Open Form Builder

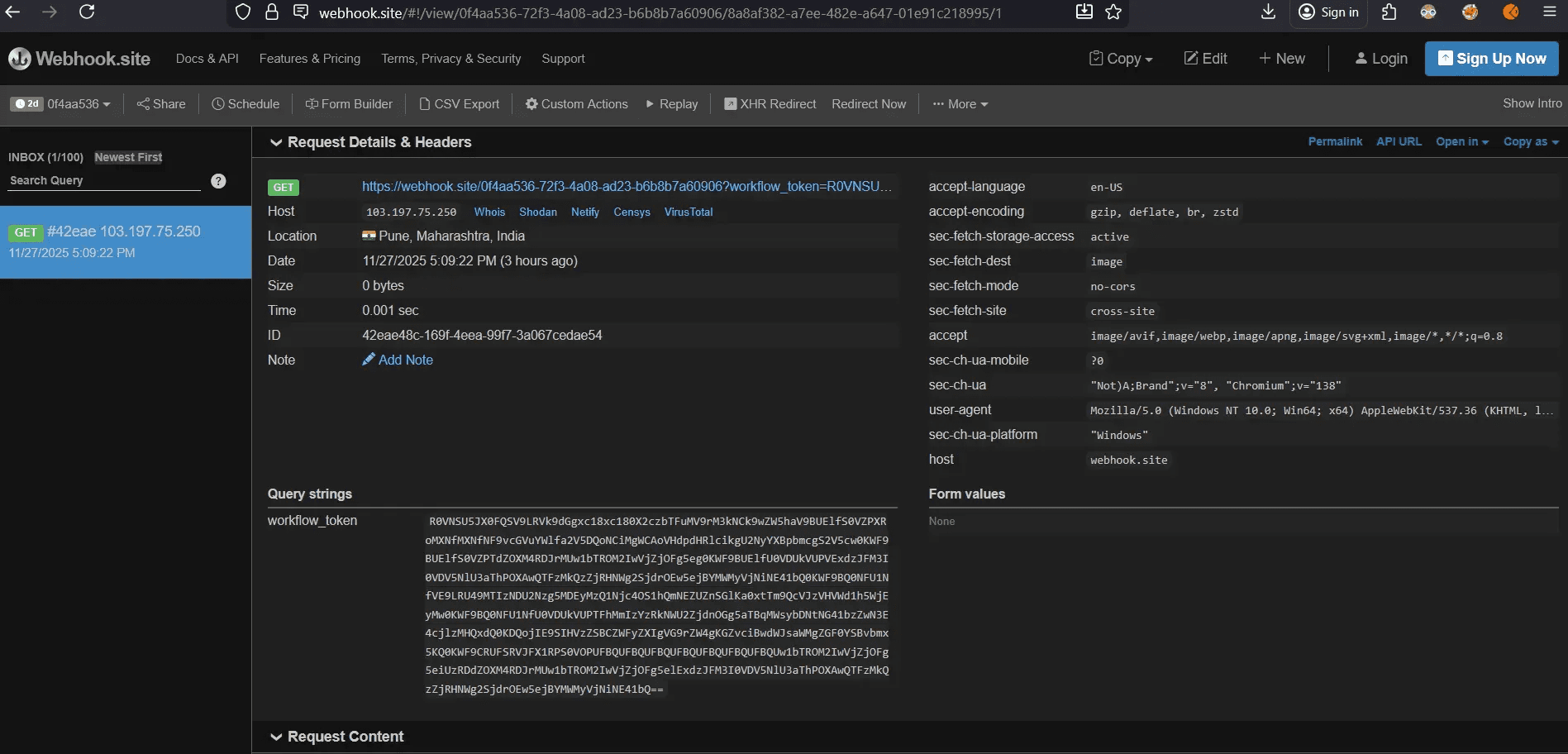(349, 104)
